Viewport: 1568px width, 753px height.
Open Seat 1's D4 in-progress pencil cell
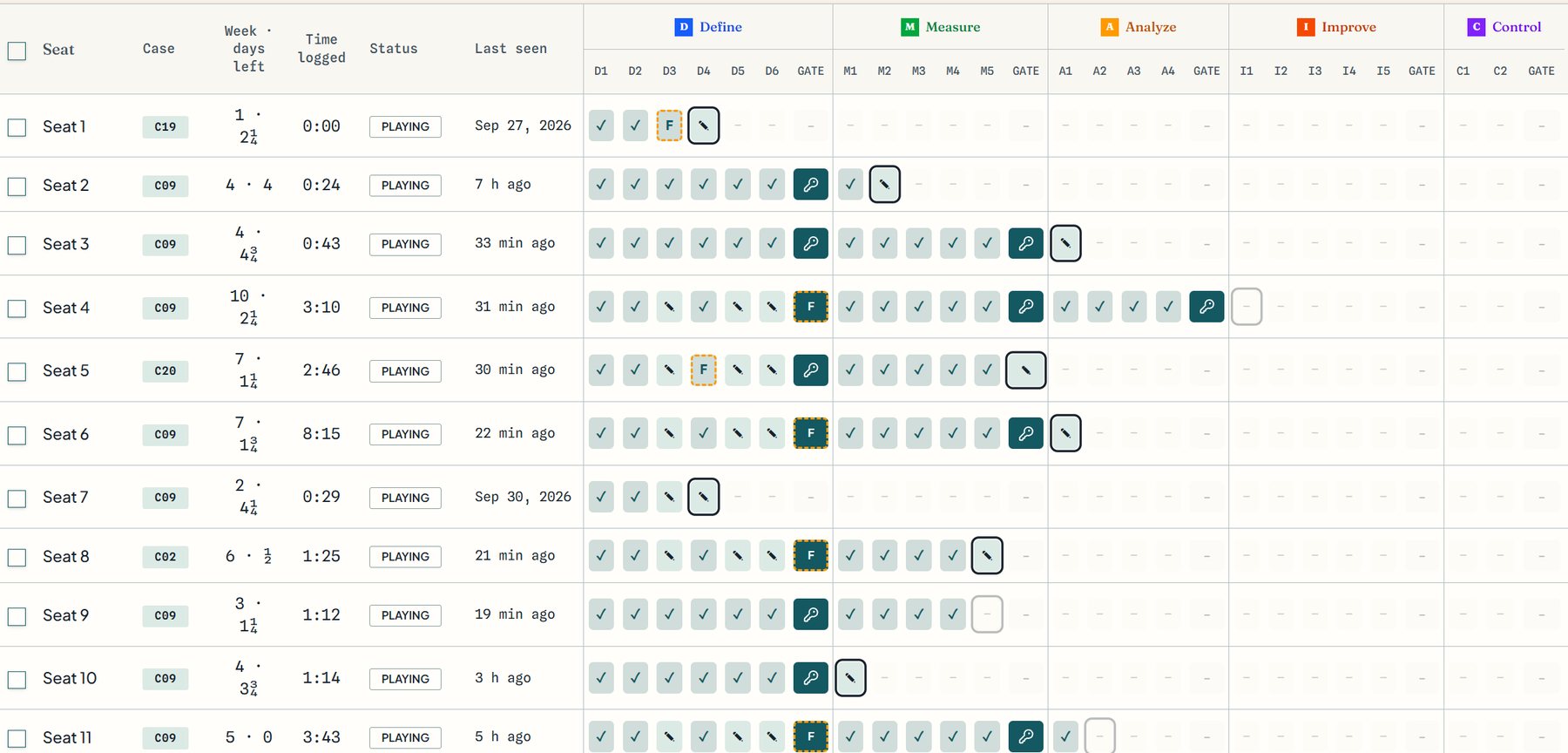pyautogui.click(x=703, y=125)
